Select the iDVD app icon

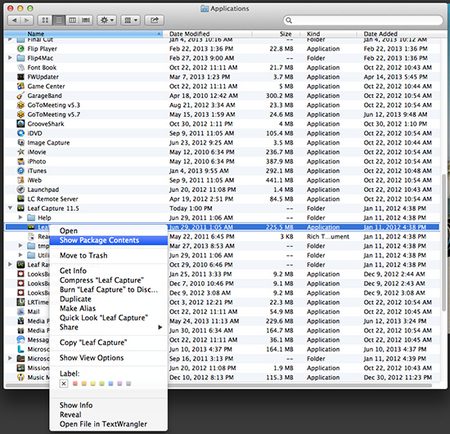coord(21,133)
